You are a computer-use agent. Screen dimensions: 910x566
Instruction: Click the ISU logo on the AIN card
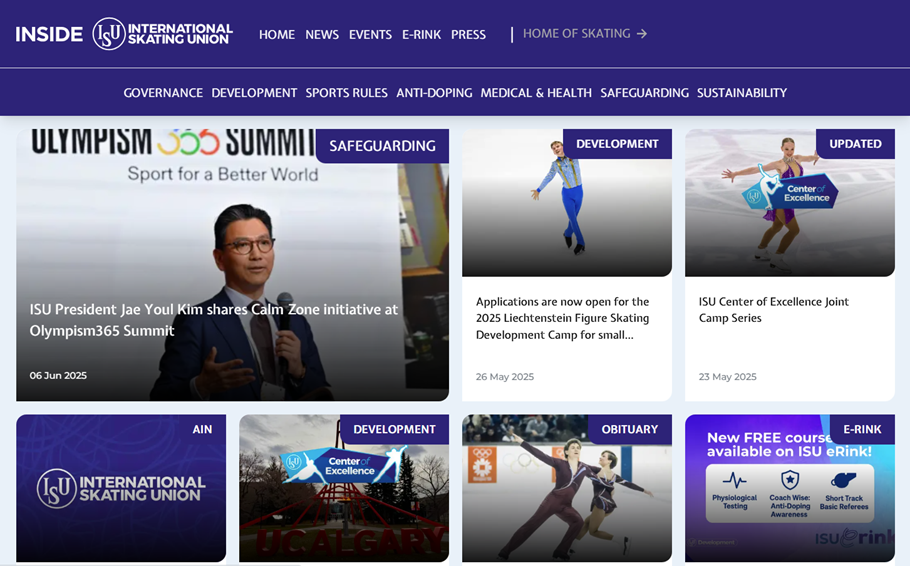[121, 488]
